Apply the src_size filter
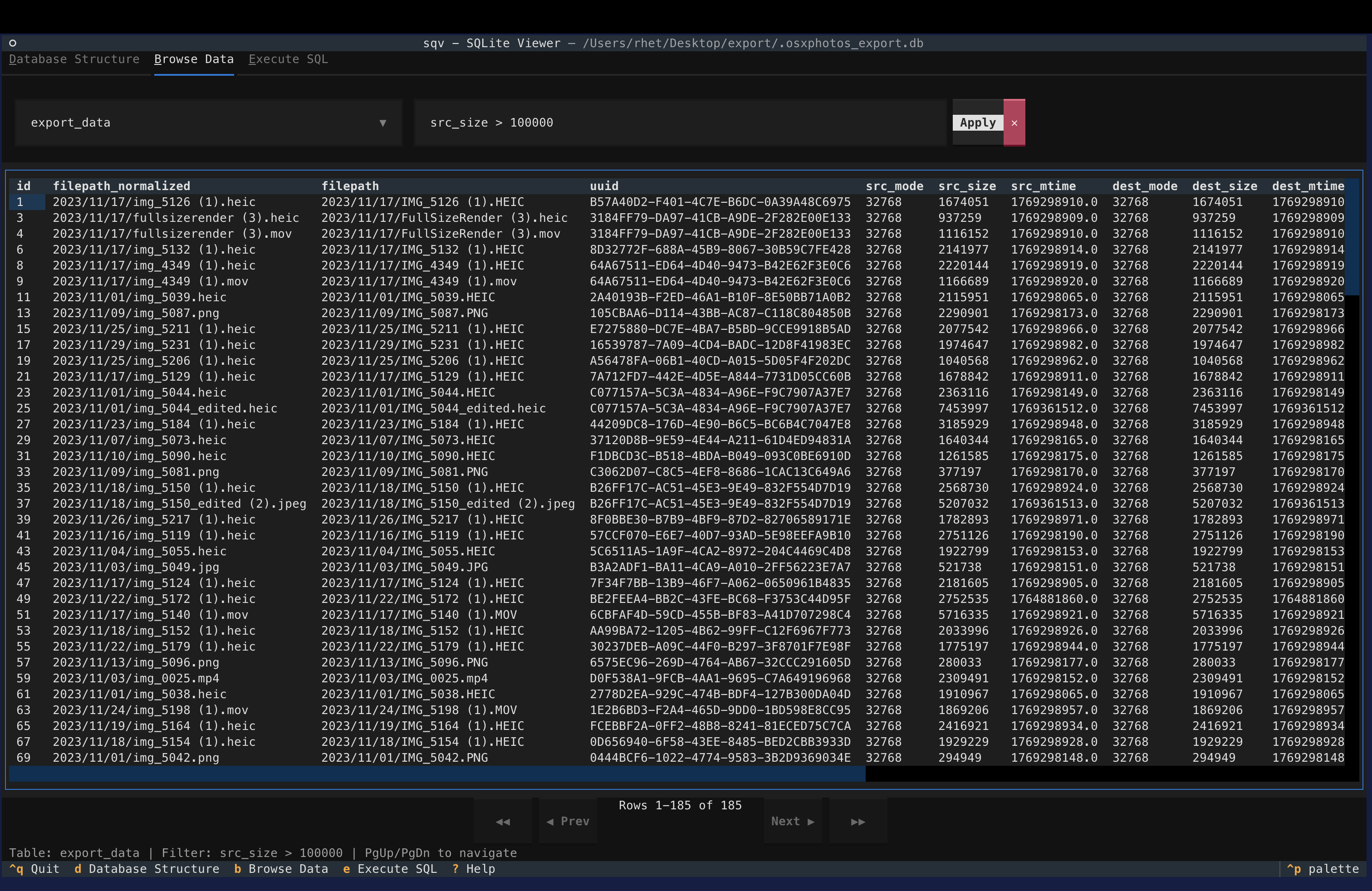The image size is (1372, 891). tap(977, 122)
